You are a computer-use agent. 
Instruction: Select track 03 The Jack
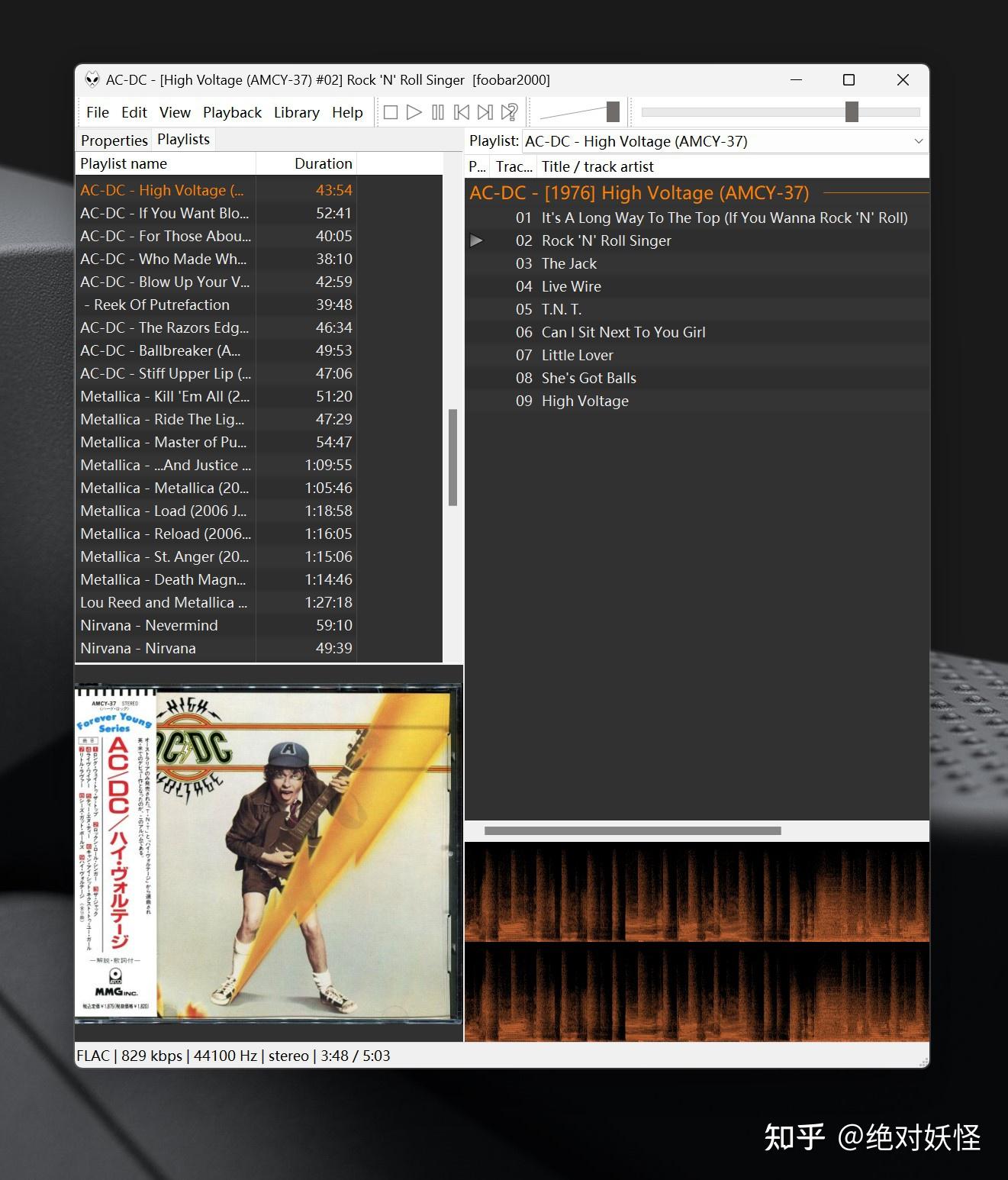point(697,263)
